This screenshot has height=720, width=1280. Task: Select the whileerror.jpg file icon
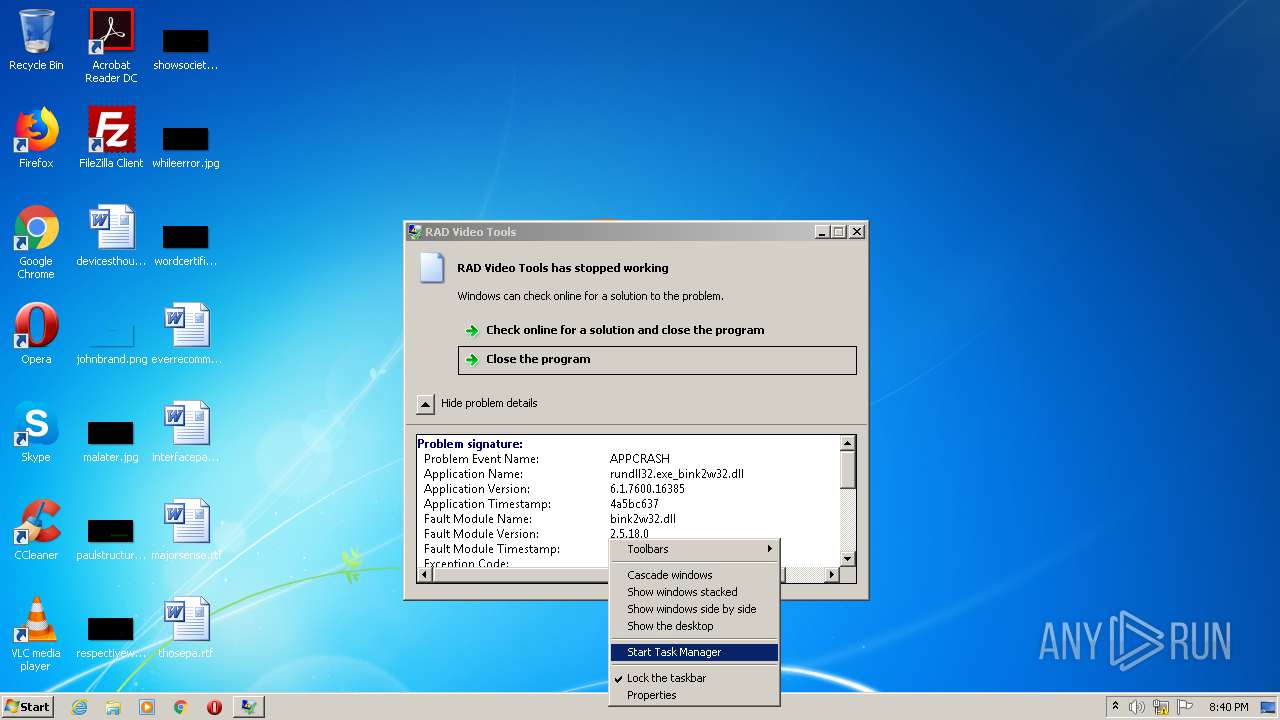(x=186, y=148)
